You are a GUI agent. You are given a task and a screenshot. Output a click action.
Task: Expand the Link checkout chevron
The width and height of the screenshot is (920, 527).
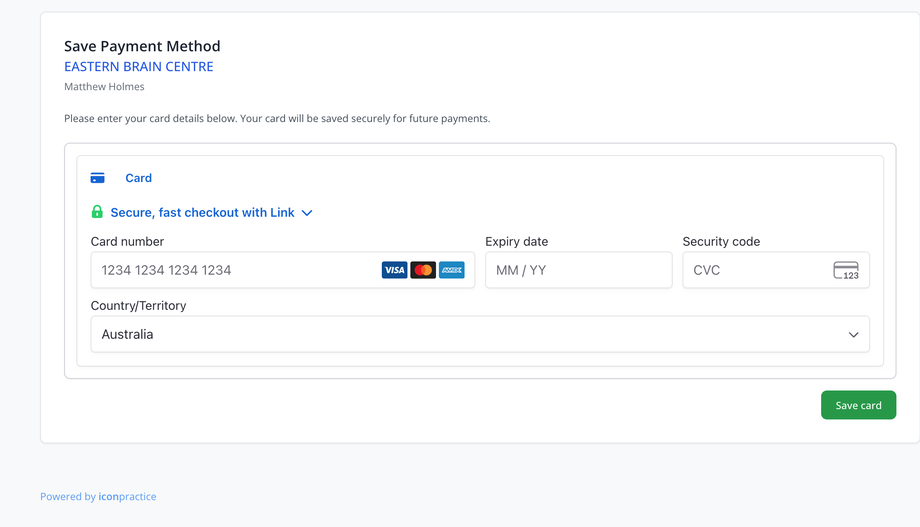(x=307, y=213)
